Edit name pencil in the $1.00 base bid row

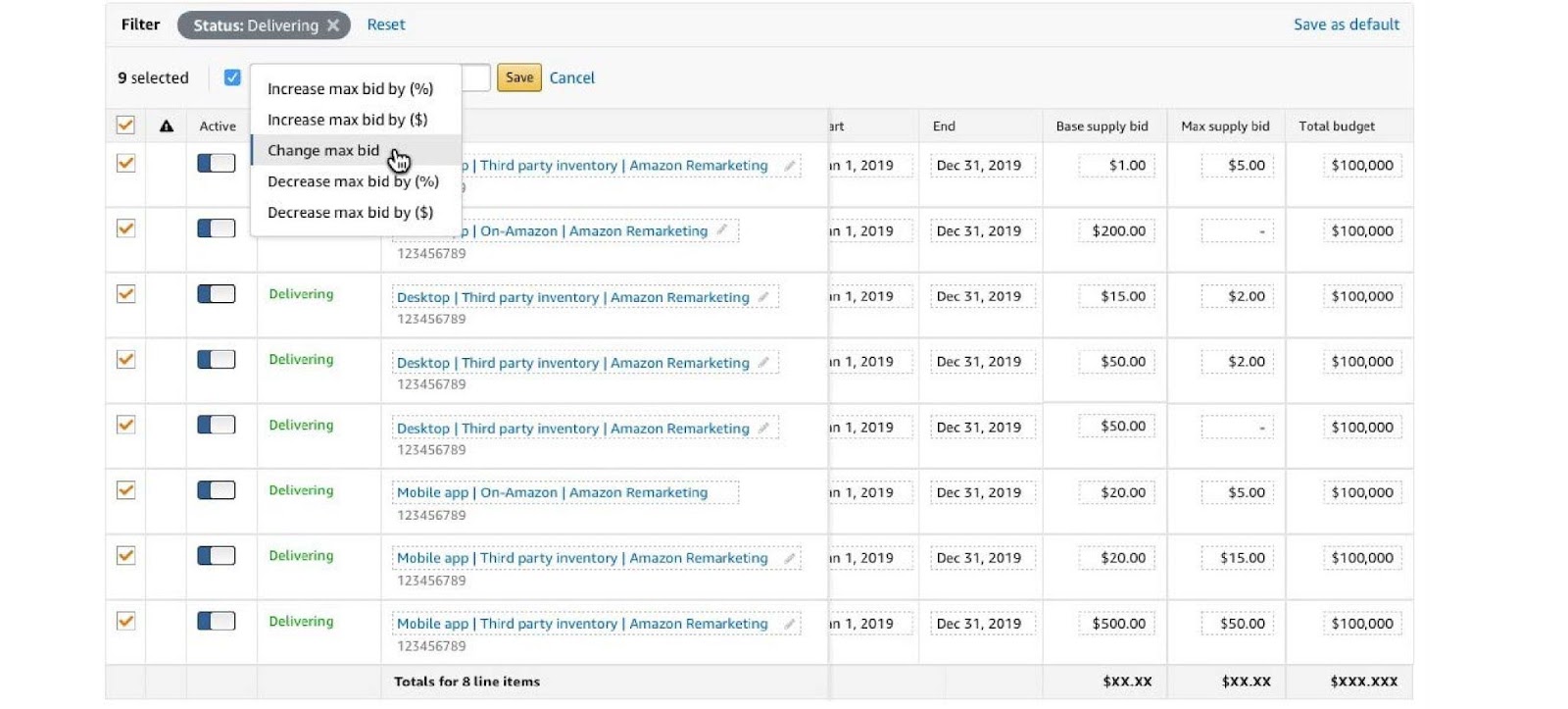click(x=789, y=166)
